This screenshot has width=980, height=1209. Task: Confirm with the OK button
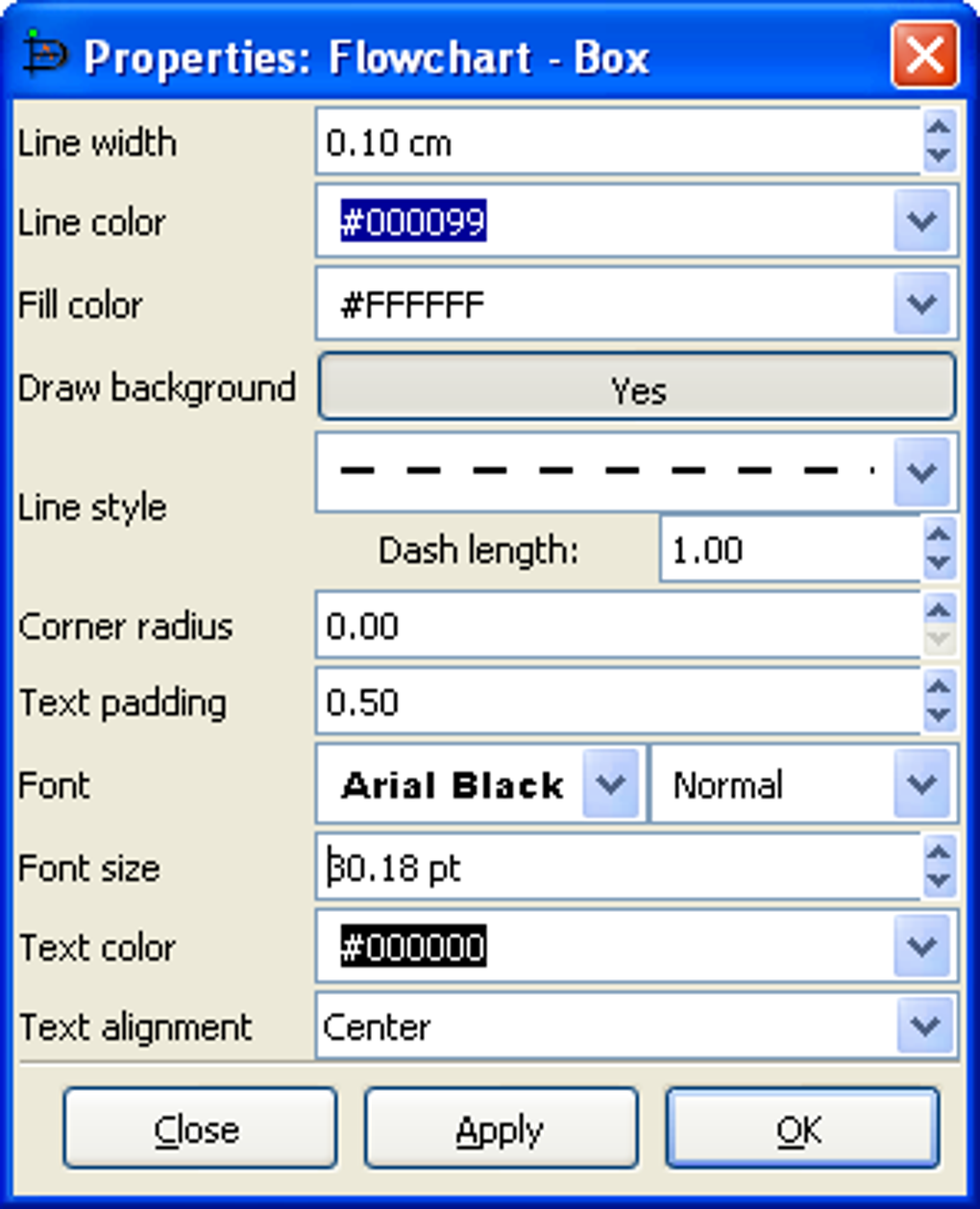pyautogui.click(x=801, y=1129)
